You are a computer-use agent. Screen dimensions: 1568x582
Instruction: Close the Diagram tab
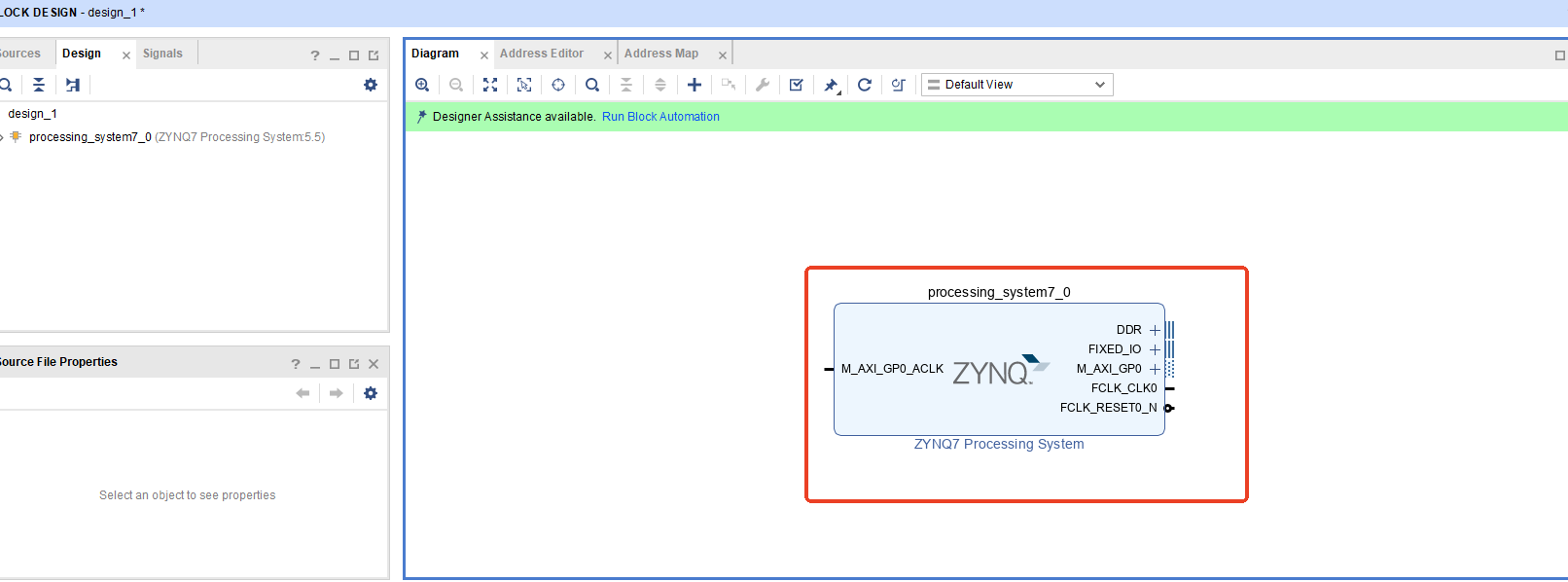[x=484, y=55]
